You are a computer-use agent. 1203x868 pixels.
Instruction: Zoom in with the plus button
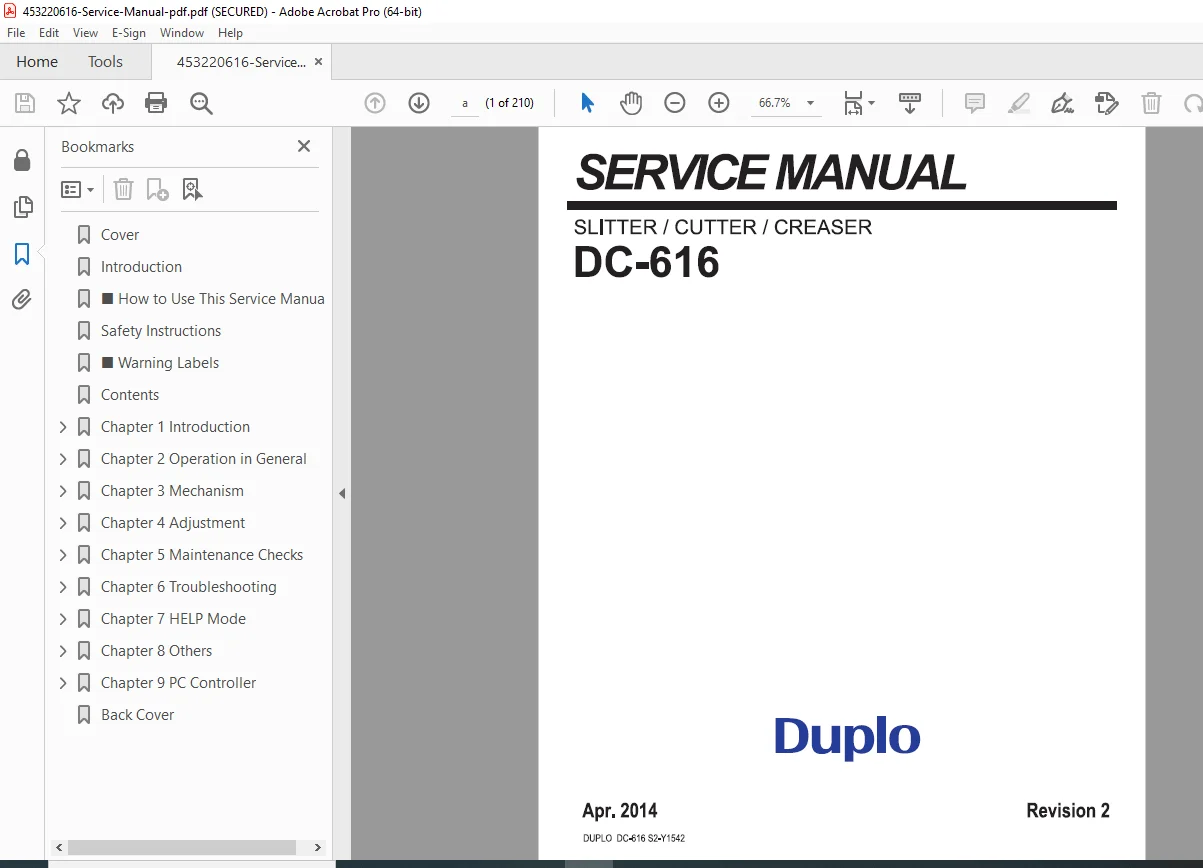pyautogui.click(x=719, y=103)
